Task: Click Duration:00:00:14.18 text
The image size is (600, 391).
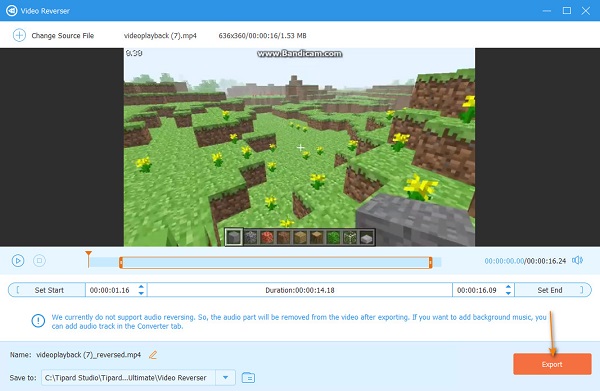Action: [x=300, y=290]
